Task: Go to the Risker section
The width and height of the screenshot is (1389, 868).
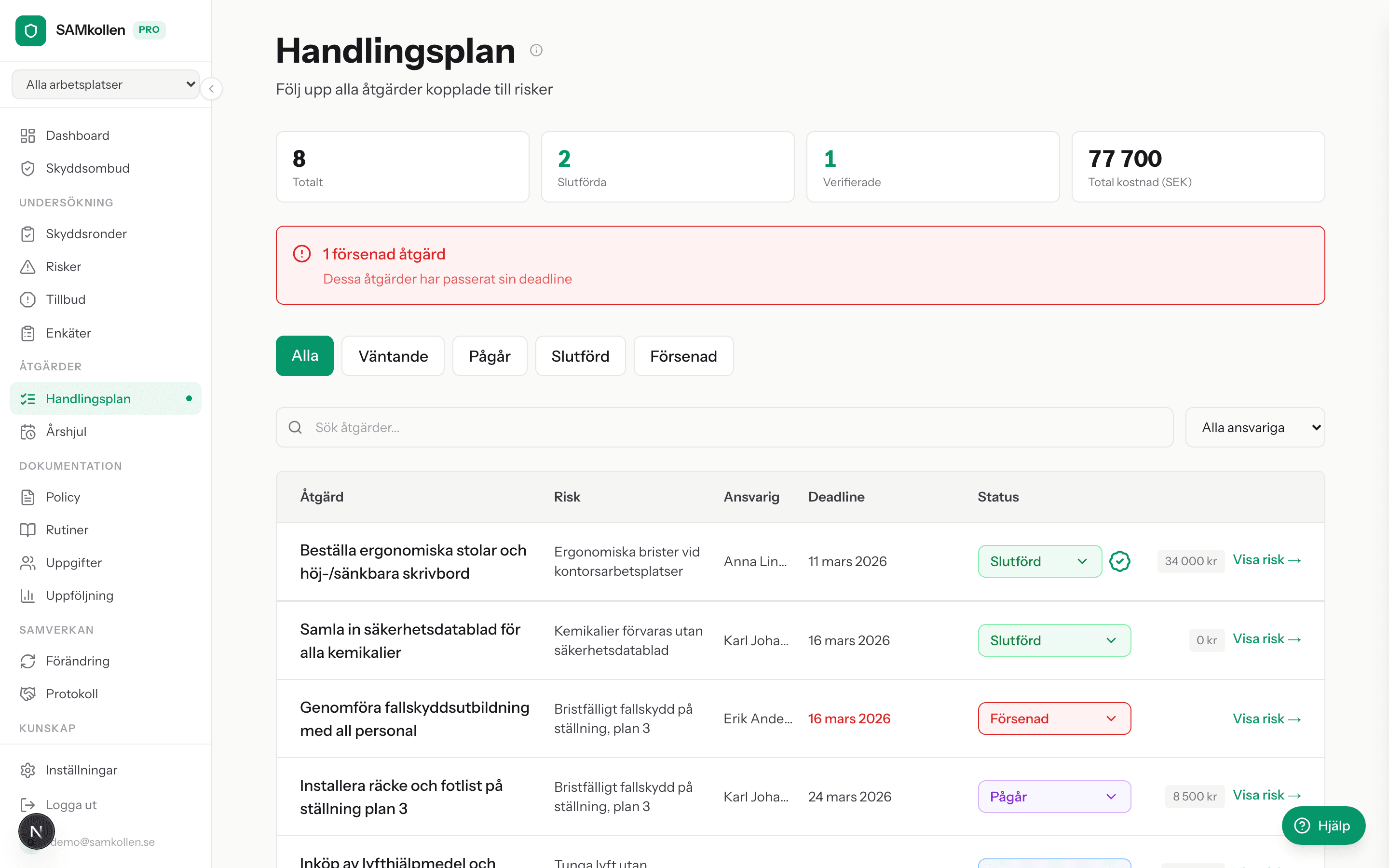Action: (x=63, y=266)
